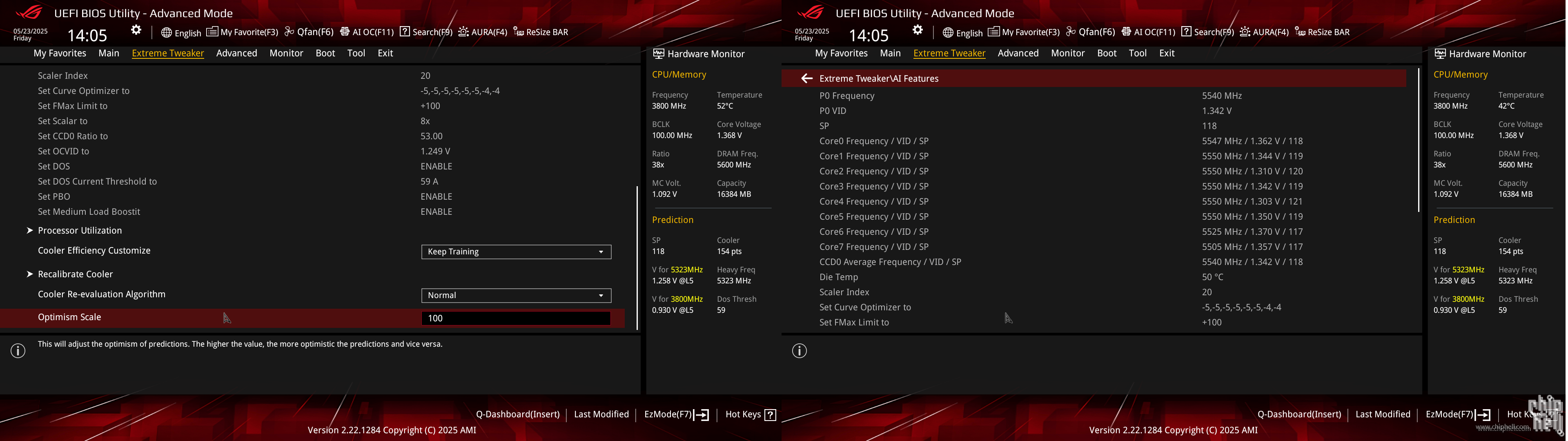The image size is (1568, 441).
Task: Open Qfan(F6) fan control in right window
Action: click(x=1091, y=32)
